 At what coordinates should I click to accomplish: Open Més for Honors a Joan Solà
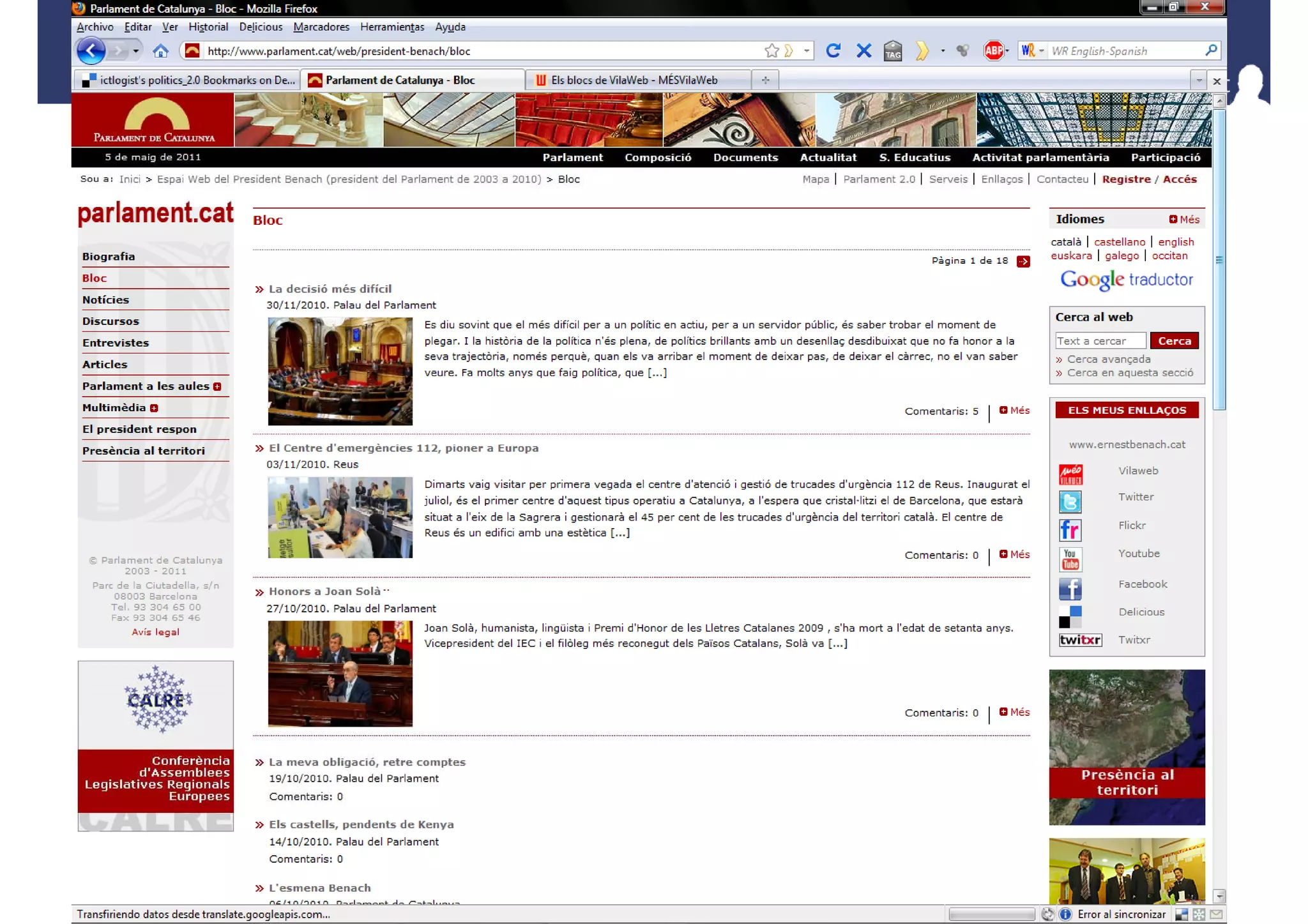coord(1015,712)
